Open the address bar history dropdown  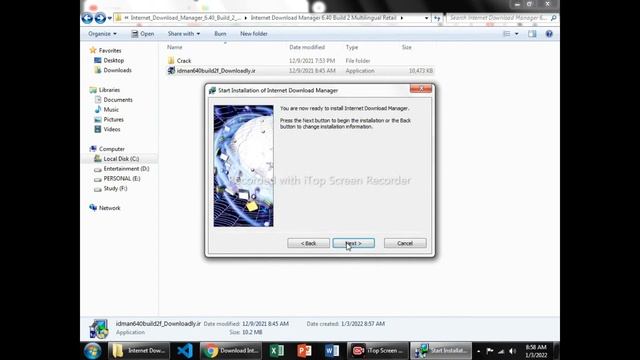click(426, 18)
